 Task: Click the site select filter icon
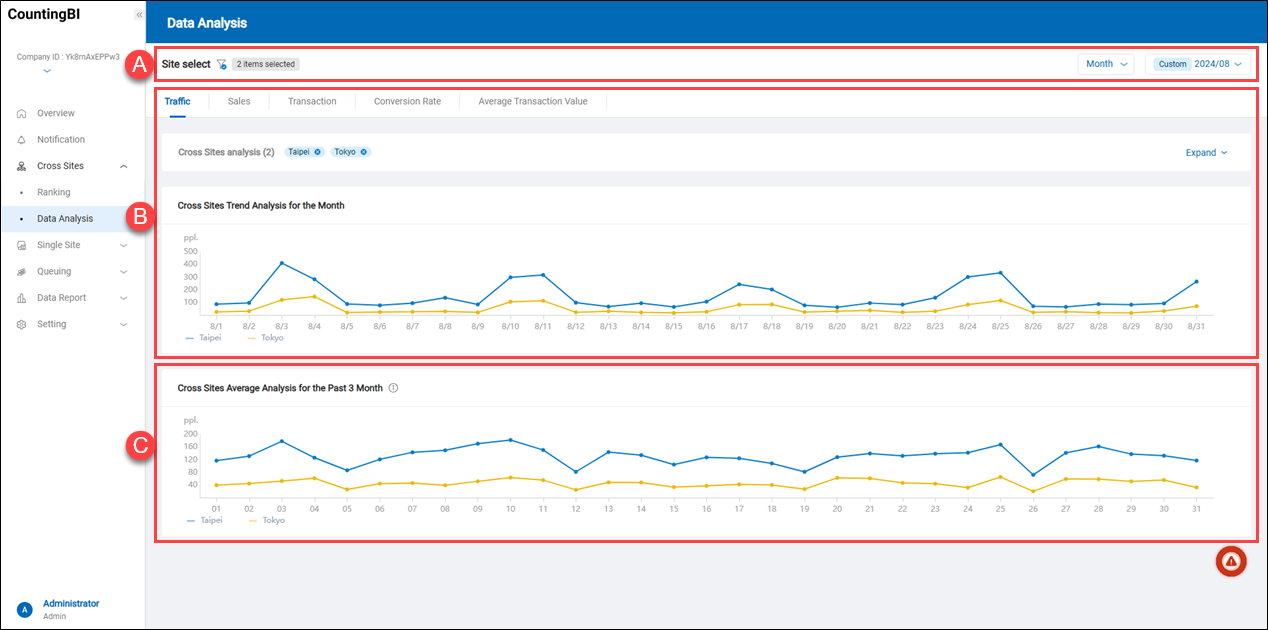(x=222, y=64)
